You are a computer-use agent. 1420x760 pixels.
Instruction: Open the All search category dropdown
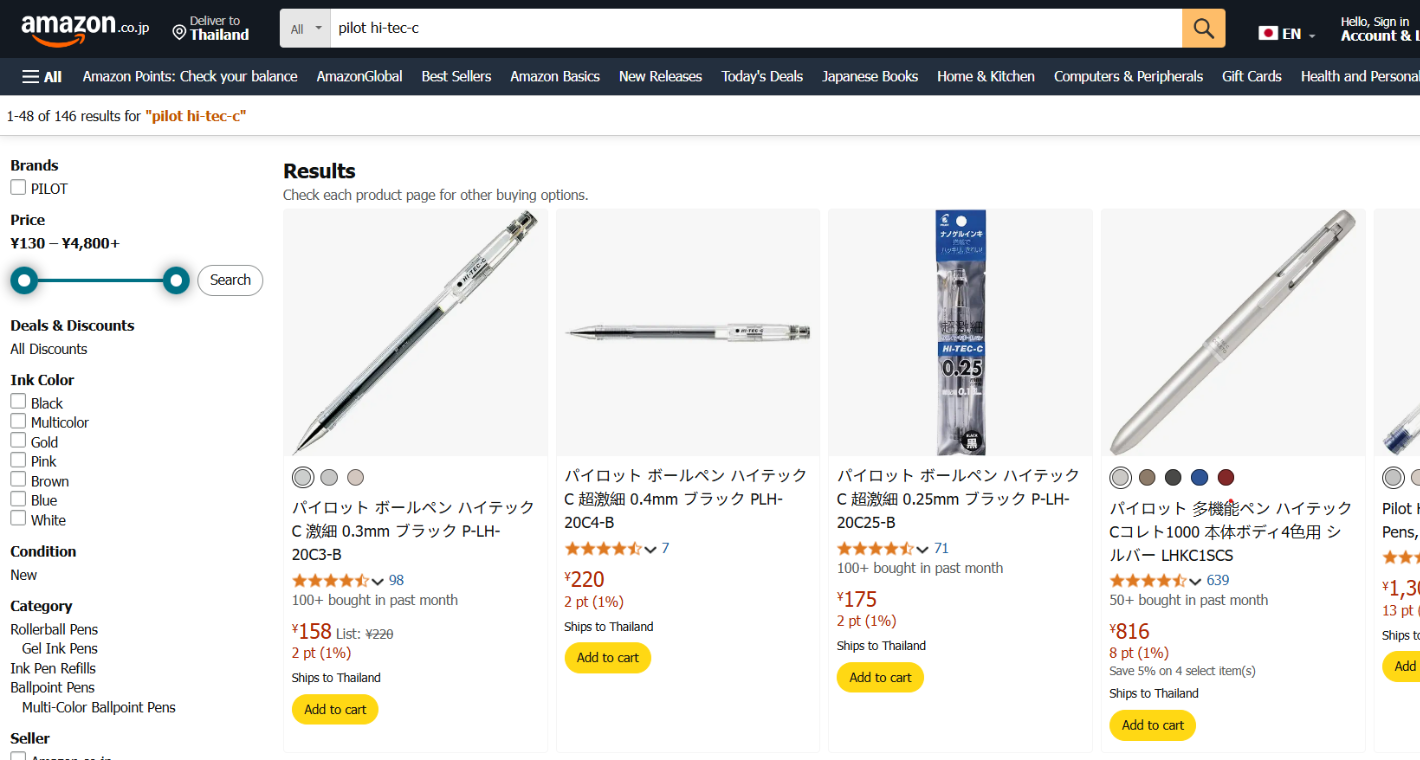[x=306, y=29]
